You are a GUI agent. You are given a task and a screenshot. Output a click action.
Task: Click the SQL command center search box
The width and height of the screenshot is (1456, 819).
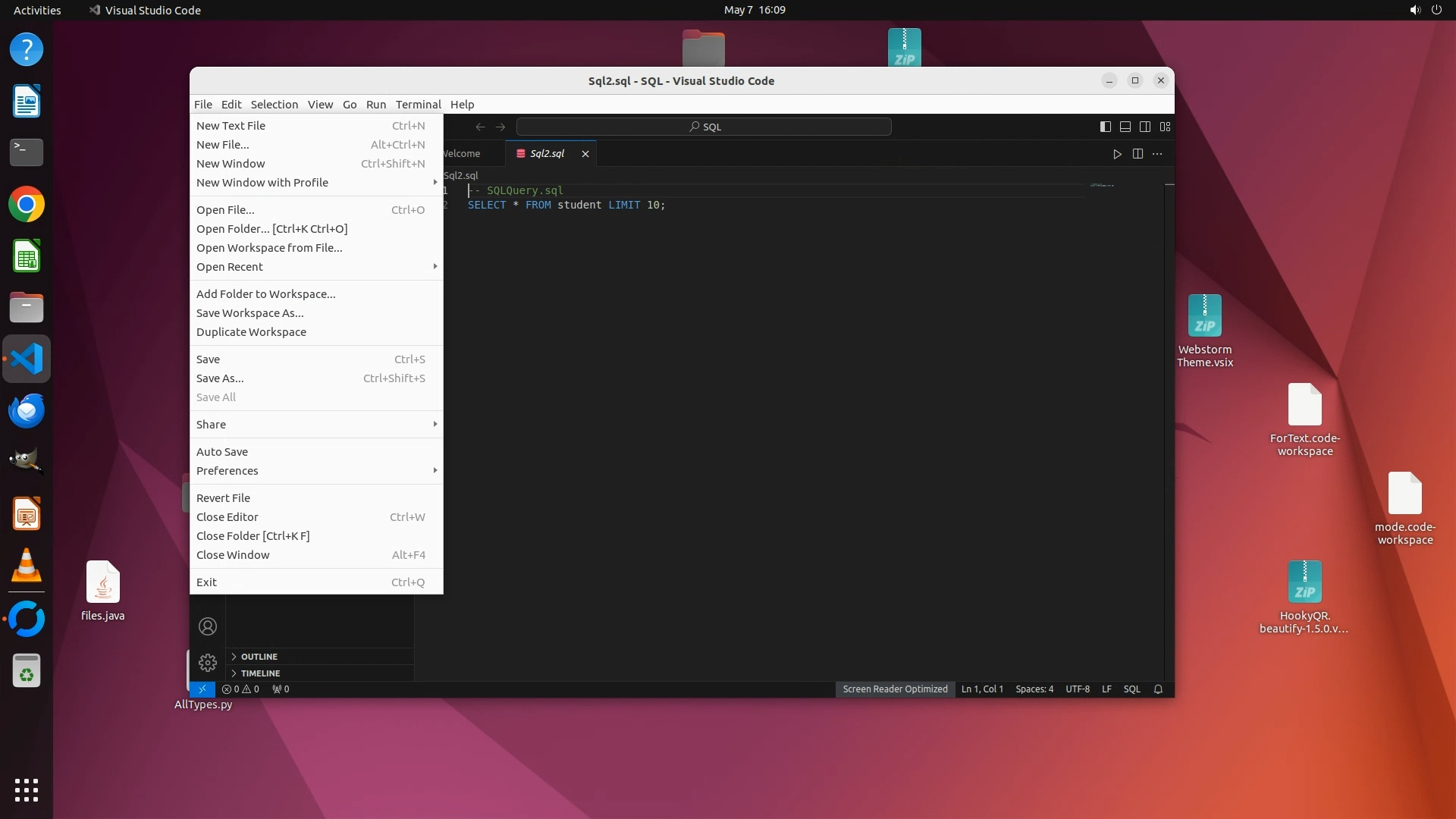704,127
